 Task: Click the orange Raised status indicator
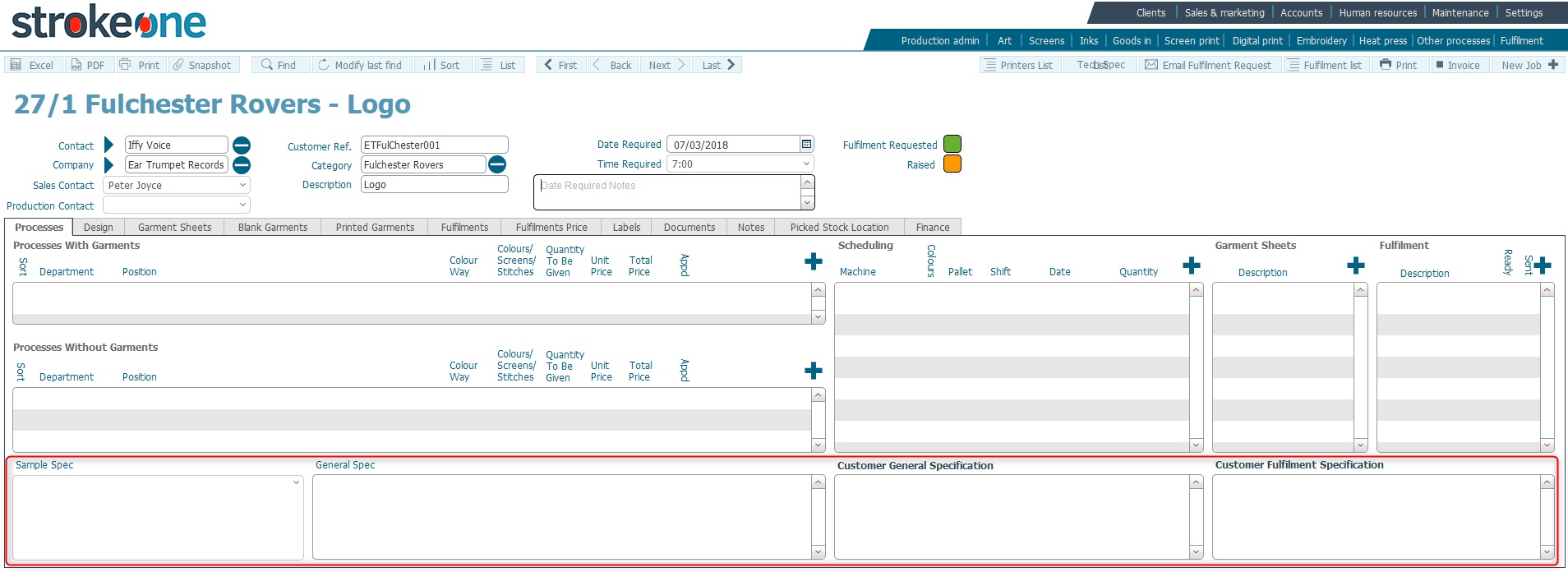pyautogui.click(x=952, y=164)
